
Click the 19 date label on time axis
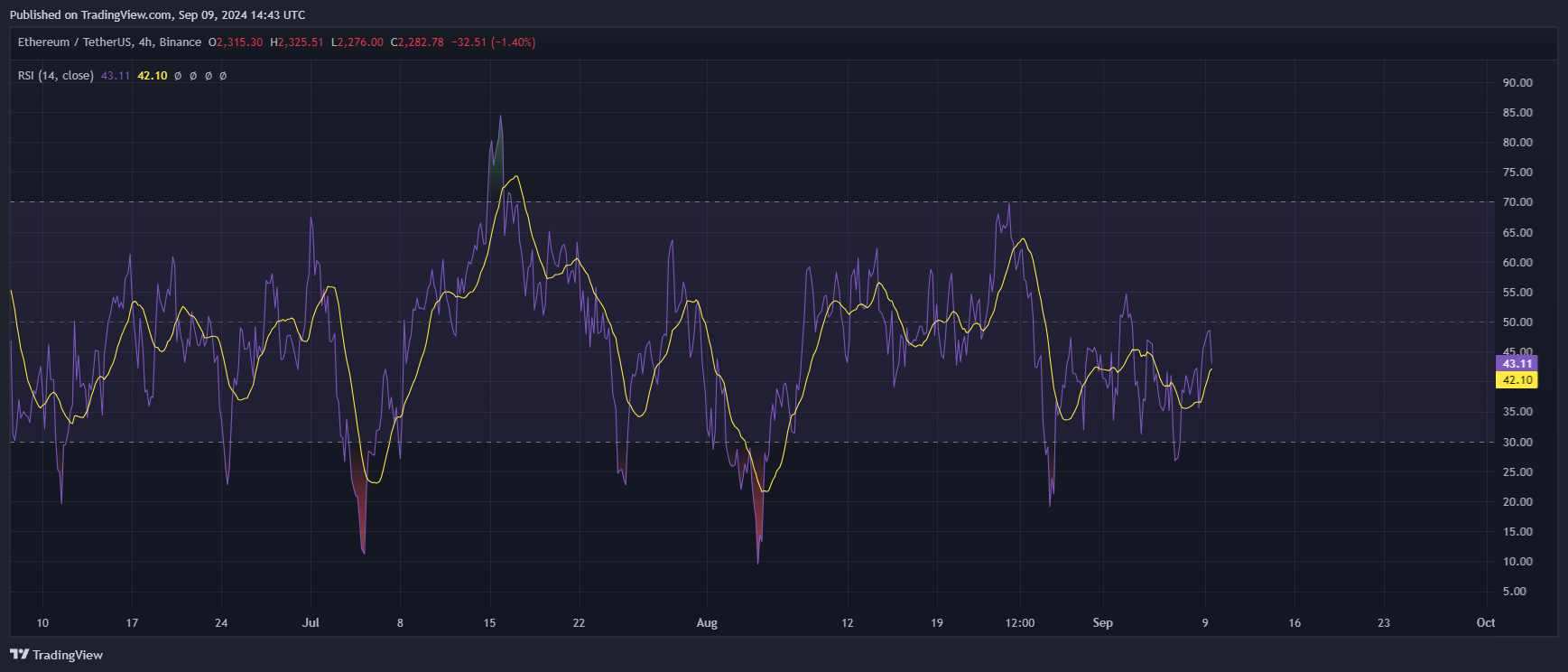[936, 623]
